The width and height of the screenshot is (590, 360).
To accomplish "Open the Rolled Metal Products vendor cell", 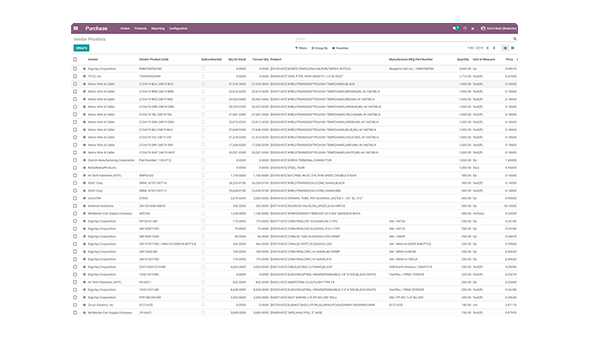I will pos(102,168).
